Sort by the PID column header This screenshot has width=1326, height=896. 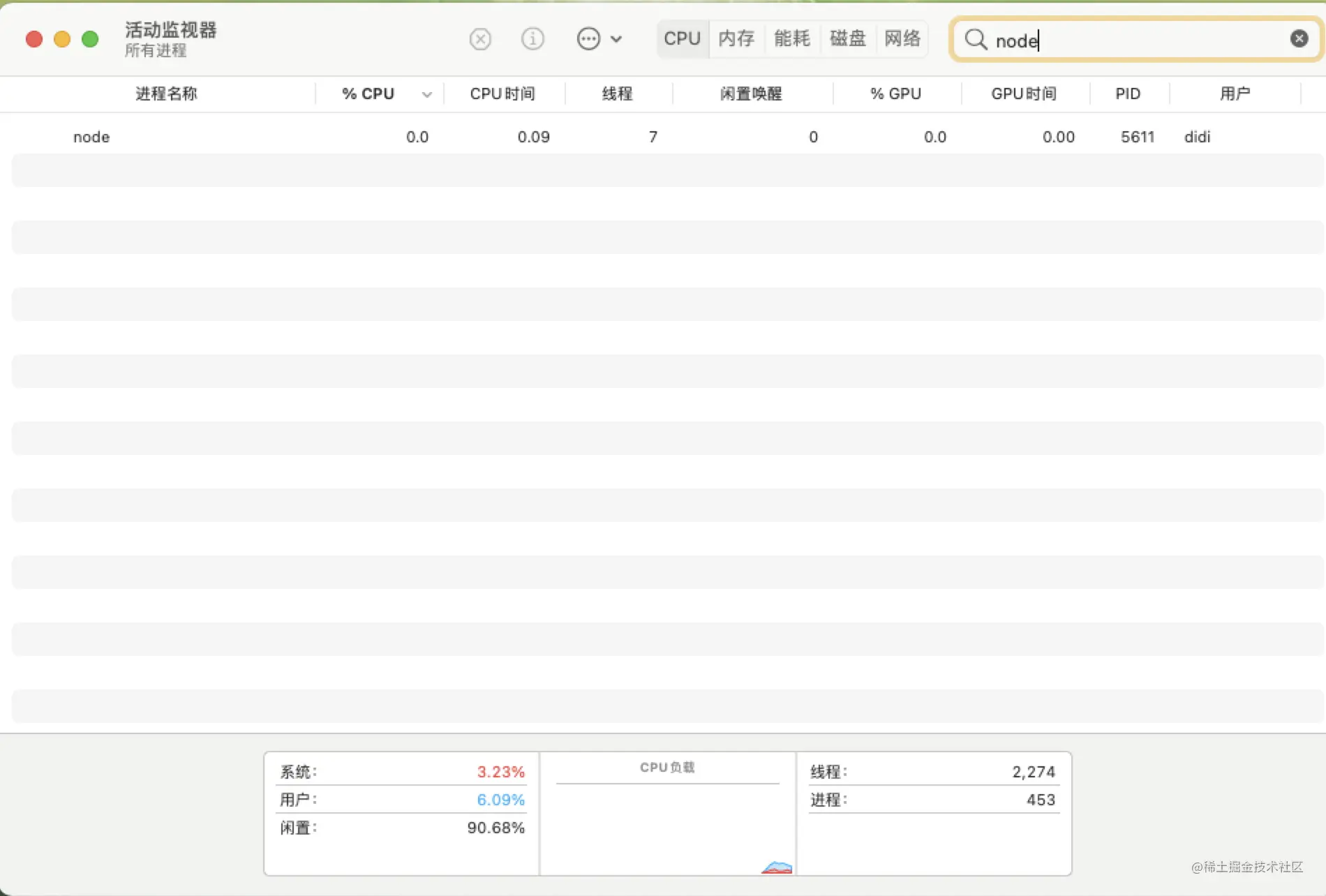[1128, 94]
